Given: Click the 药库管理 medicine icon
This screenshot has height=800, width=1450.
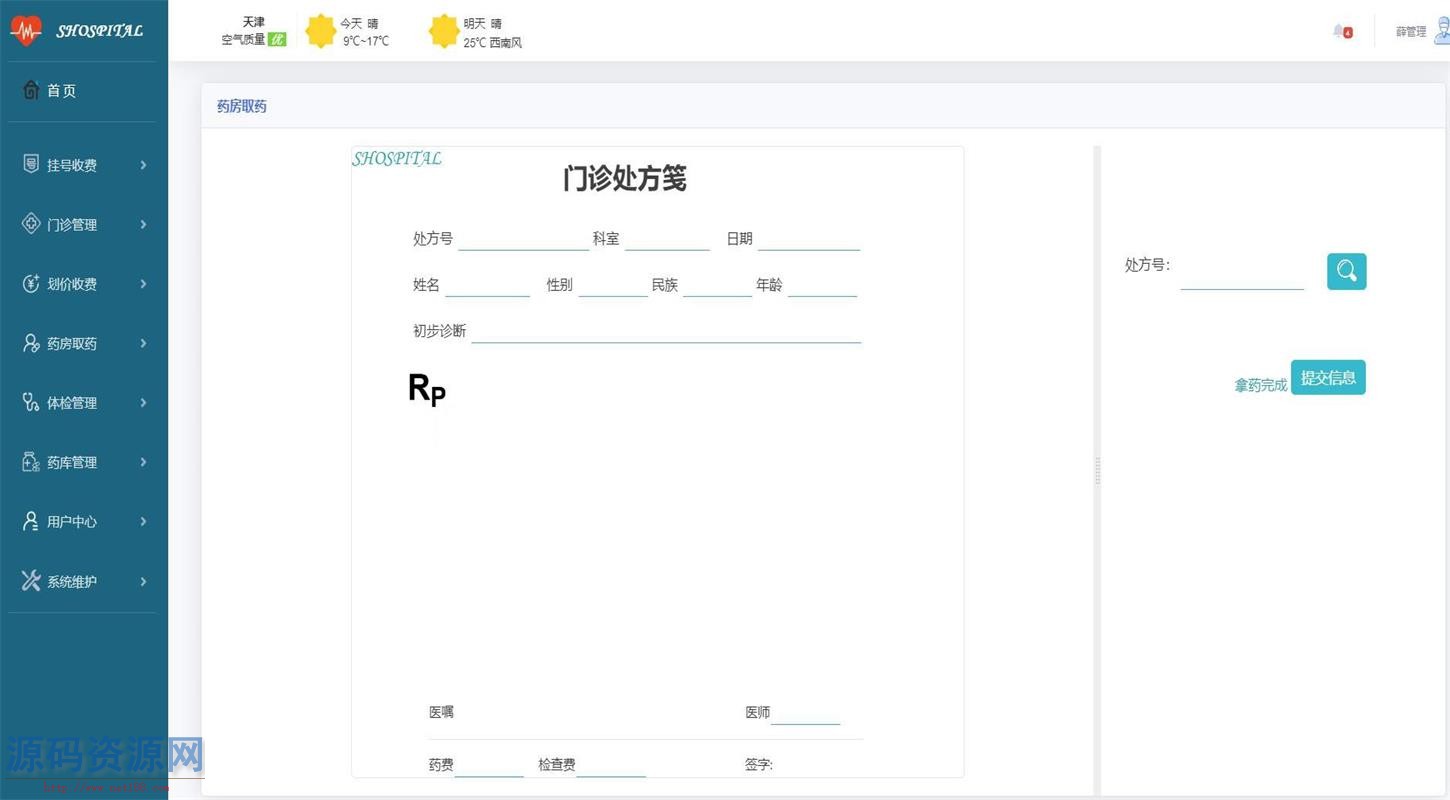Looking at the screenshot, I should click(31, 462).
